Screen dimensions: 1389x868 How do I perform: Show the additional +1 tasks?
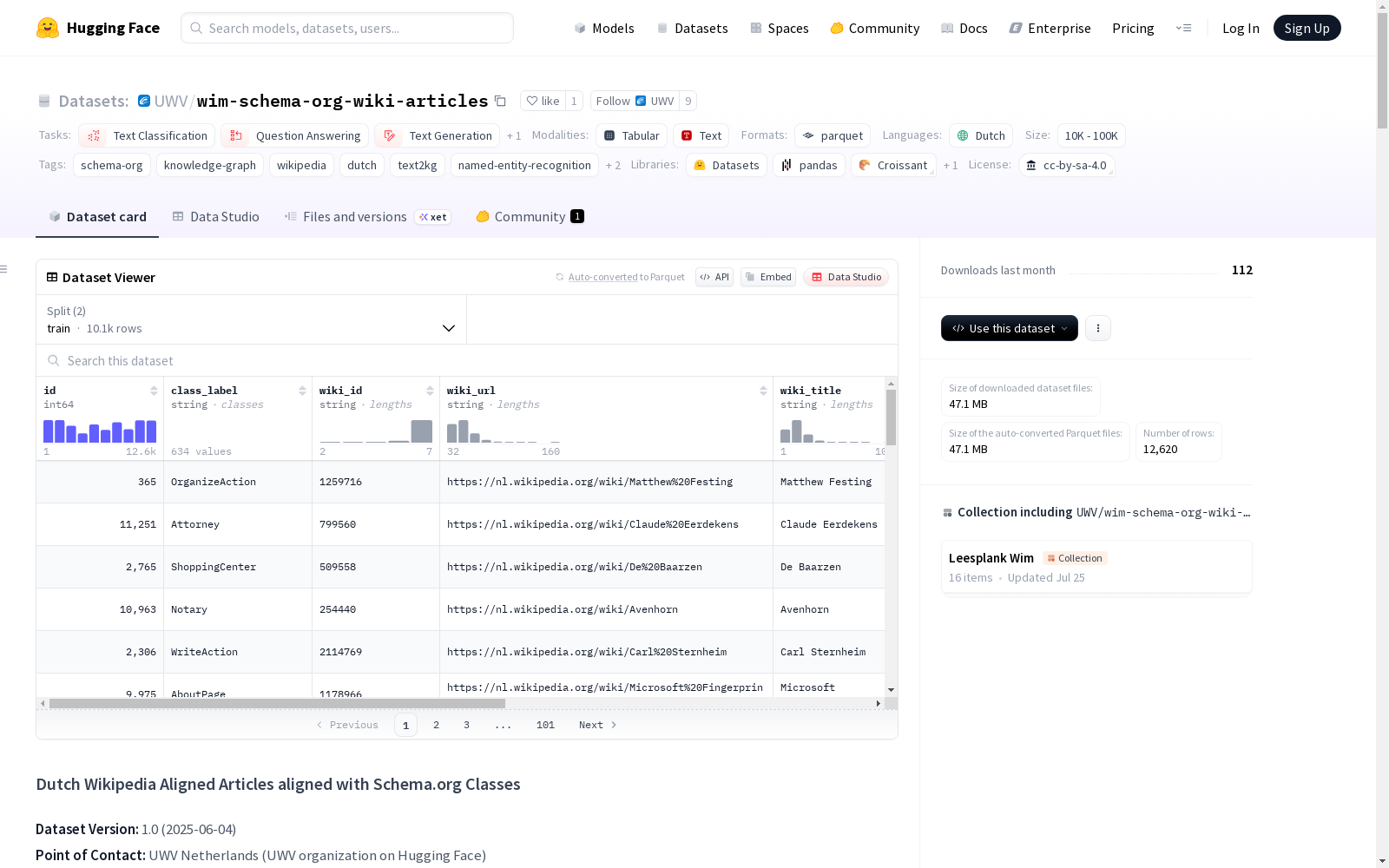(514, 135)
